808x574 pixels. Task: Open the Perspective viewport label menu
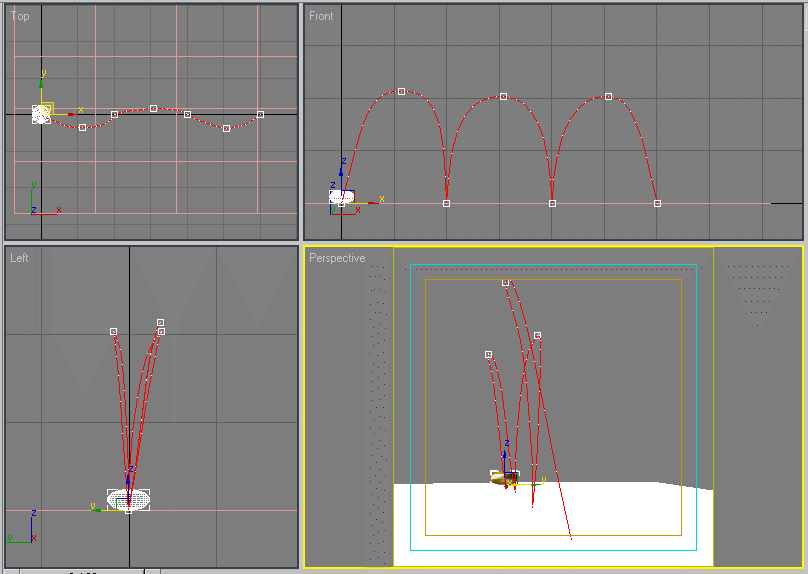[337, 258]
